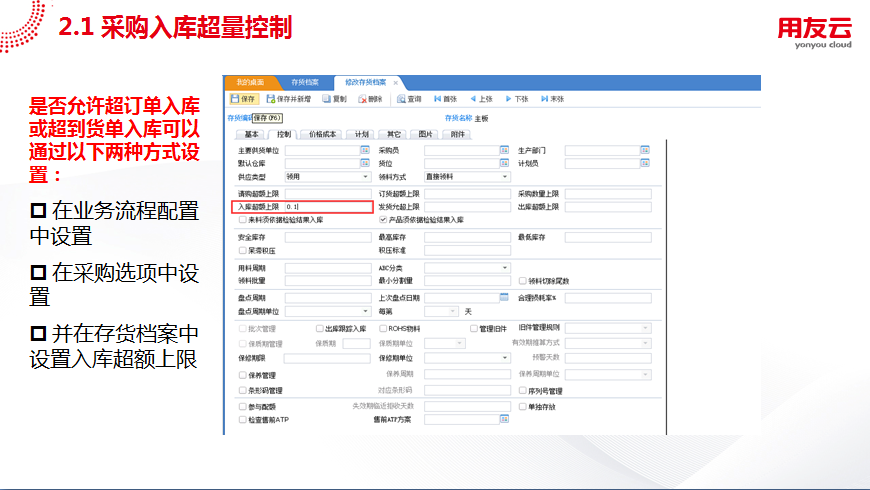The height and width of the screenshot is (490, 870).
Task: Go to previous record with 上张
Action: pyautogui.click(x=482, y=99)
